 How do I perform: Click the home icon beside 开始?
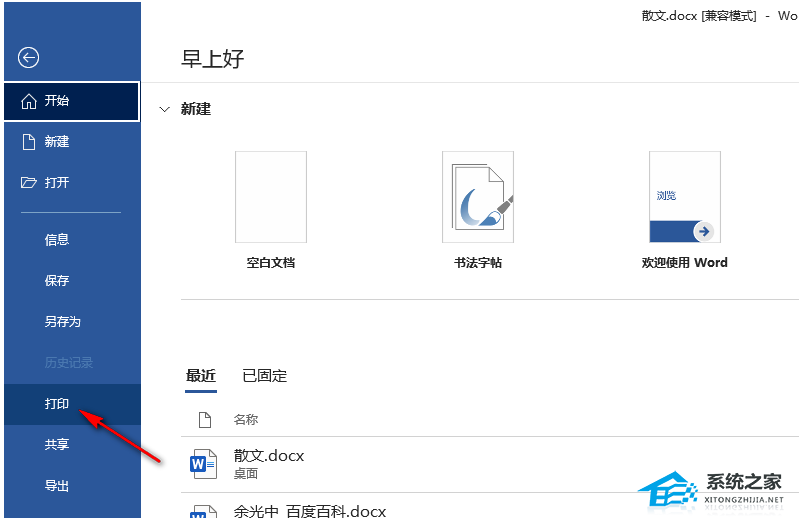[29, 101]
